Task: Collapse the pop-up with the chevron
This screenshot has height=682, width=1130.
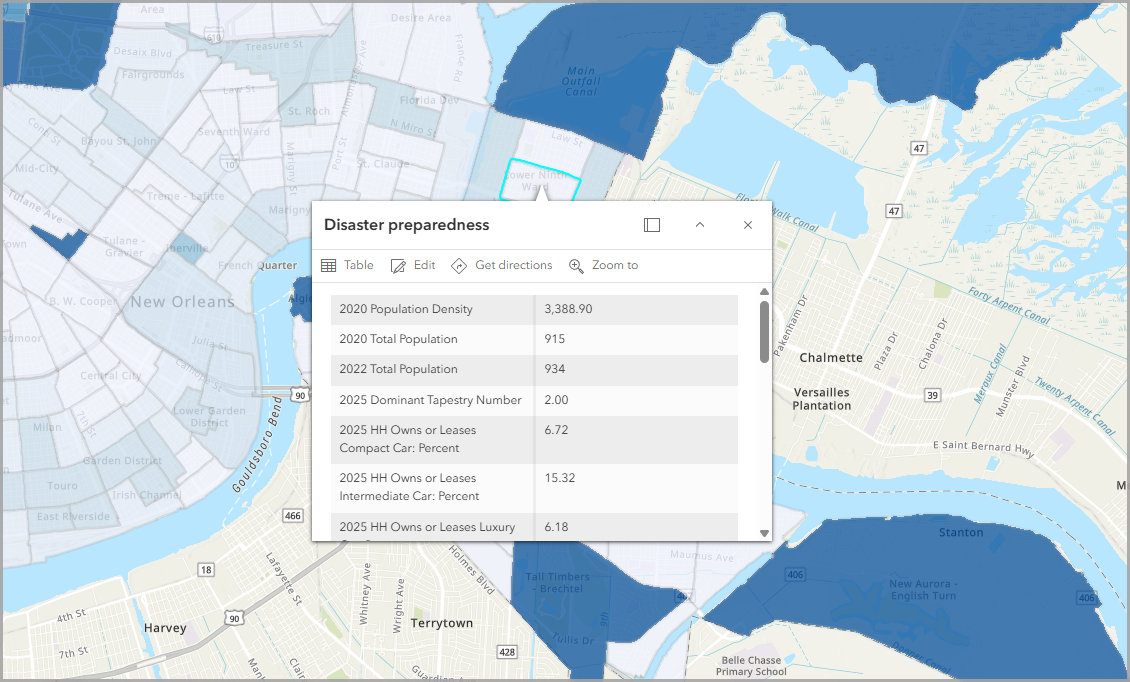Action: click(700, 225)
